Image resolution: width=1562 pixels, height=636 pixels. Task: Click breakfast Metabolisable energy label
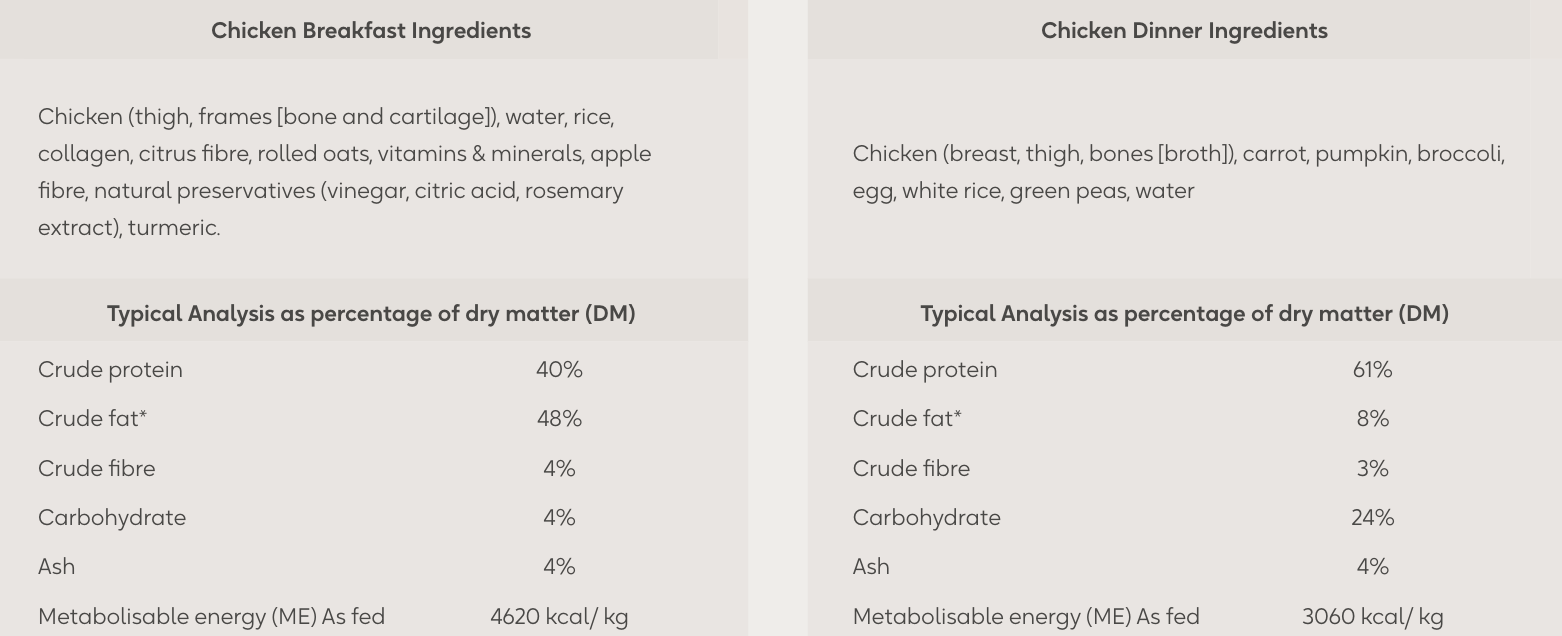[211, 616]
